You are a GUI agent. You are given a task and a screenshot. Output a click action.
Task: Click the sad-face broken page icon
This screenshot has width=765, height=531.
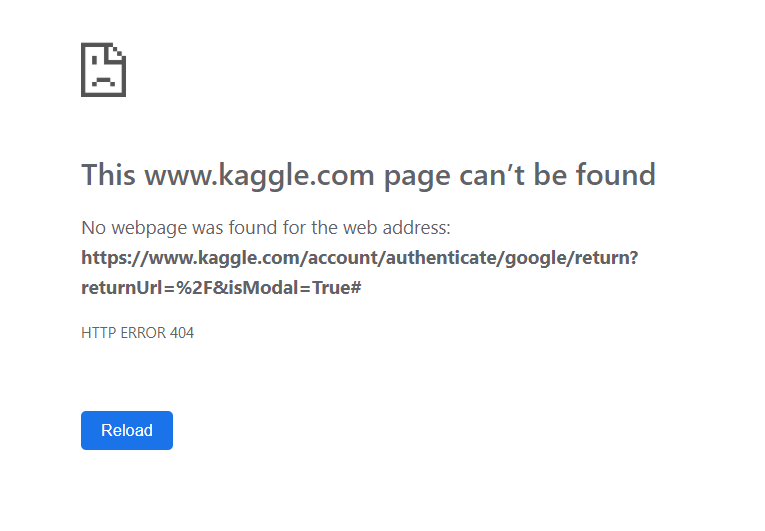point(103,69)
